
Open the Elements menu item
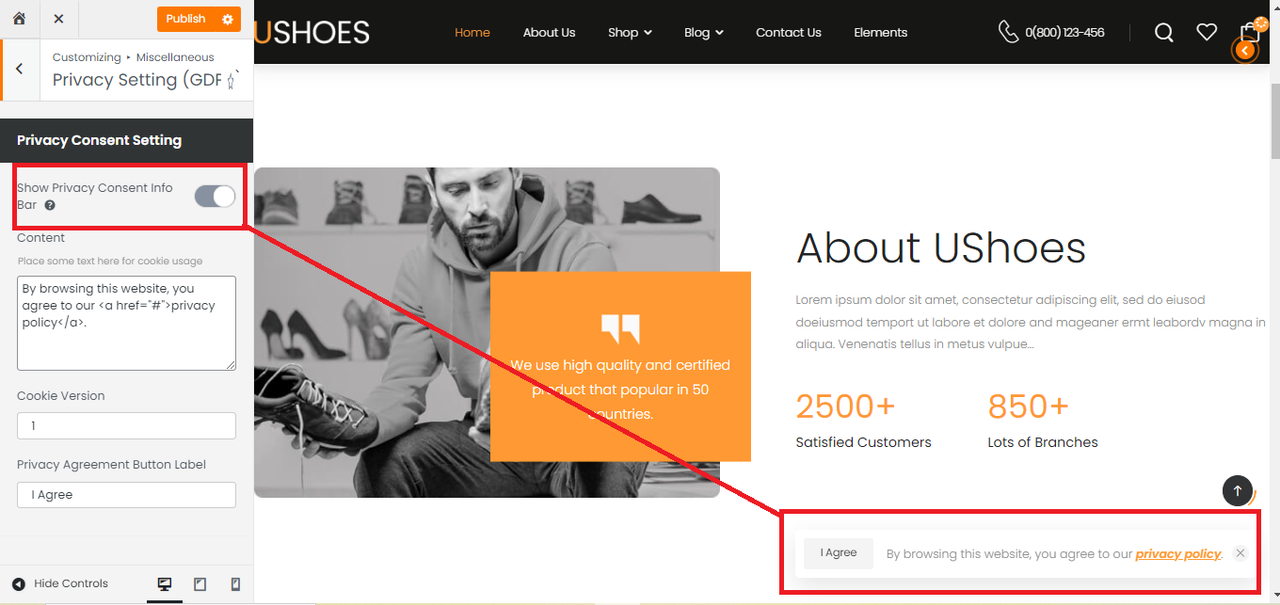click(x=880, y=32)
